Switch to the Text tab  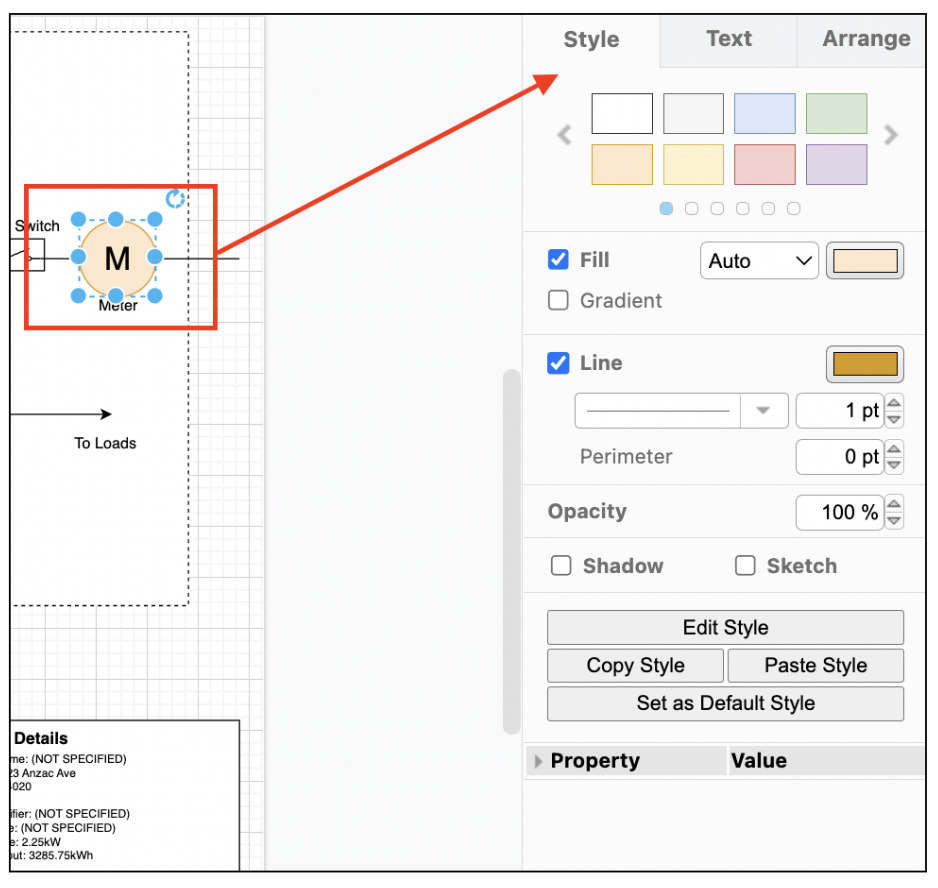pos(728,39)
